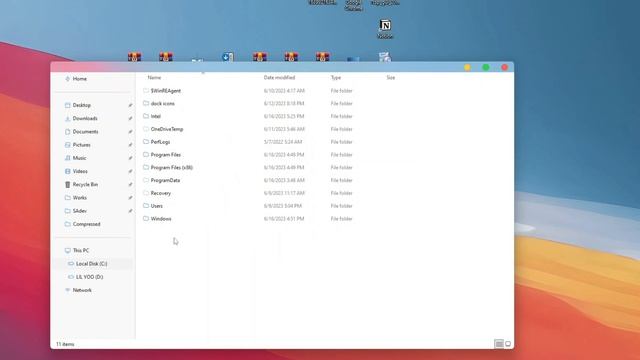This screenshot has height=360, width=640.
Task: Click the Compressed folder icon in sidebar
Action: tap(67, 224)
